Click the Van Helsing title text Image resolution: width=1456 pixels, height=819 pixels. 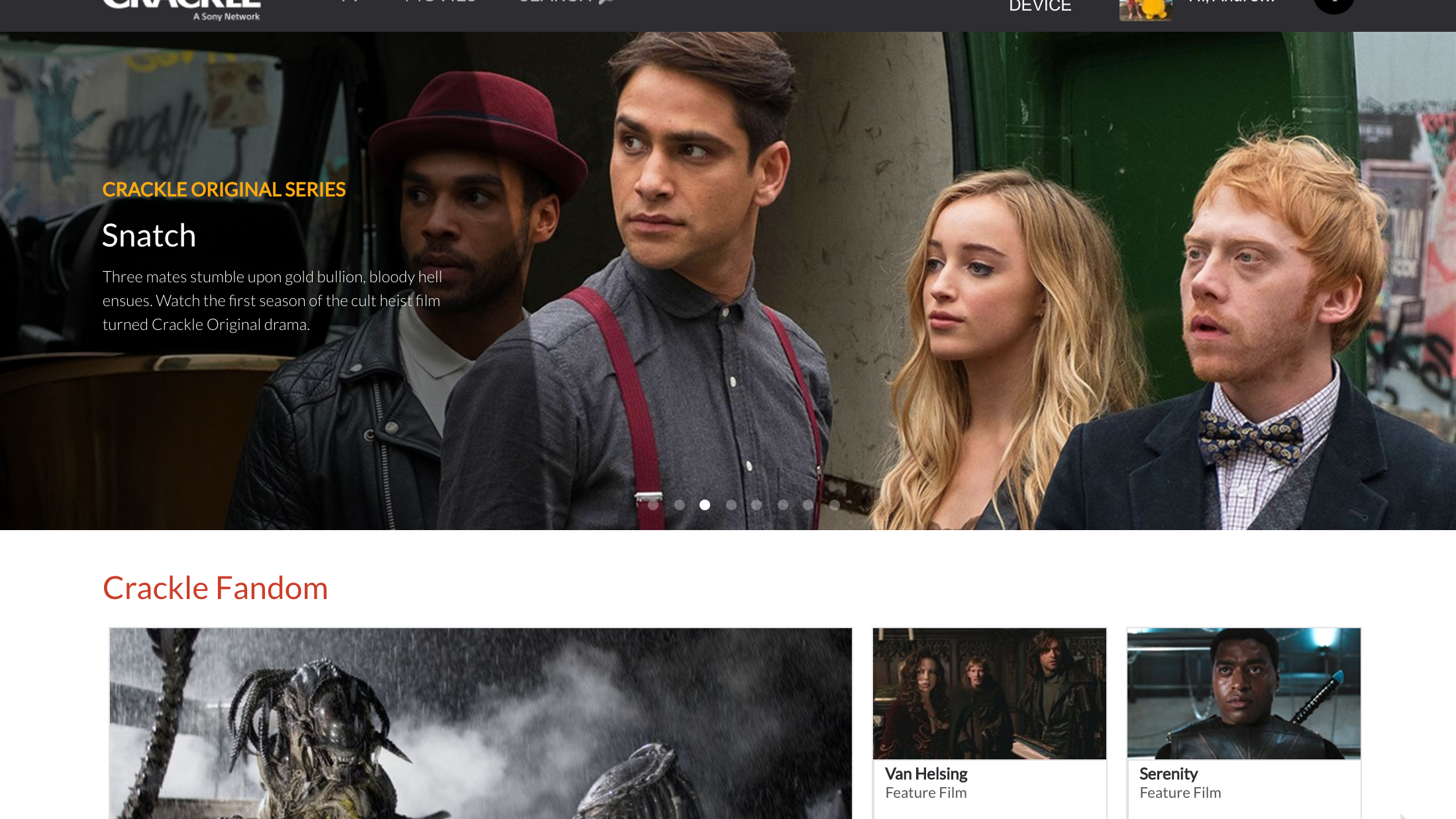click(926, 774)
